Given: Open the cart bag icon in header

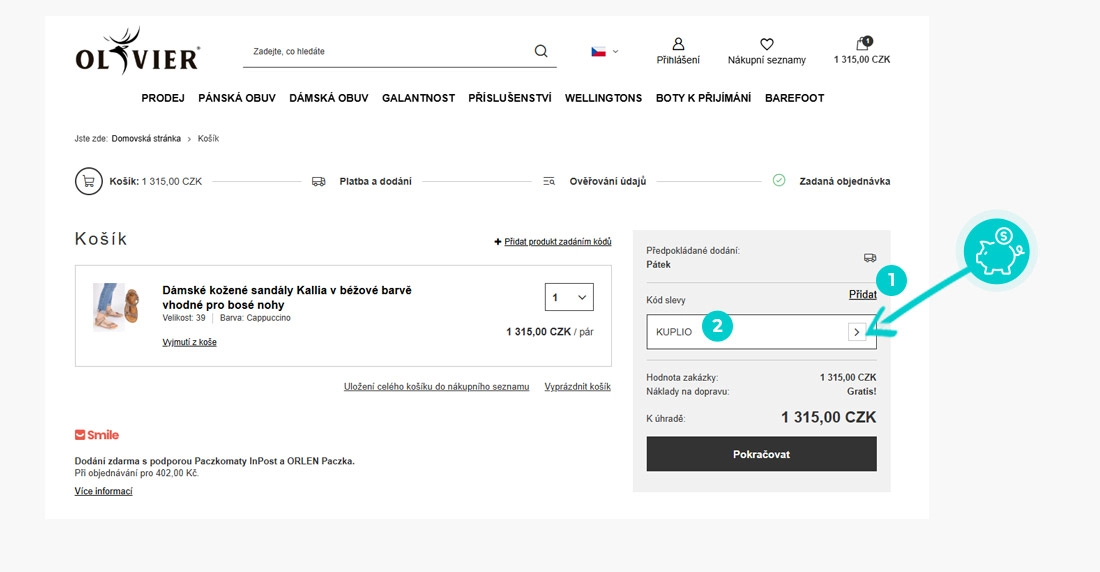Looking at the screenshot, I should coord(863,44).
